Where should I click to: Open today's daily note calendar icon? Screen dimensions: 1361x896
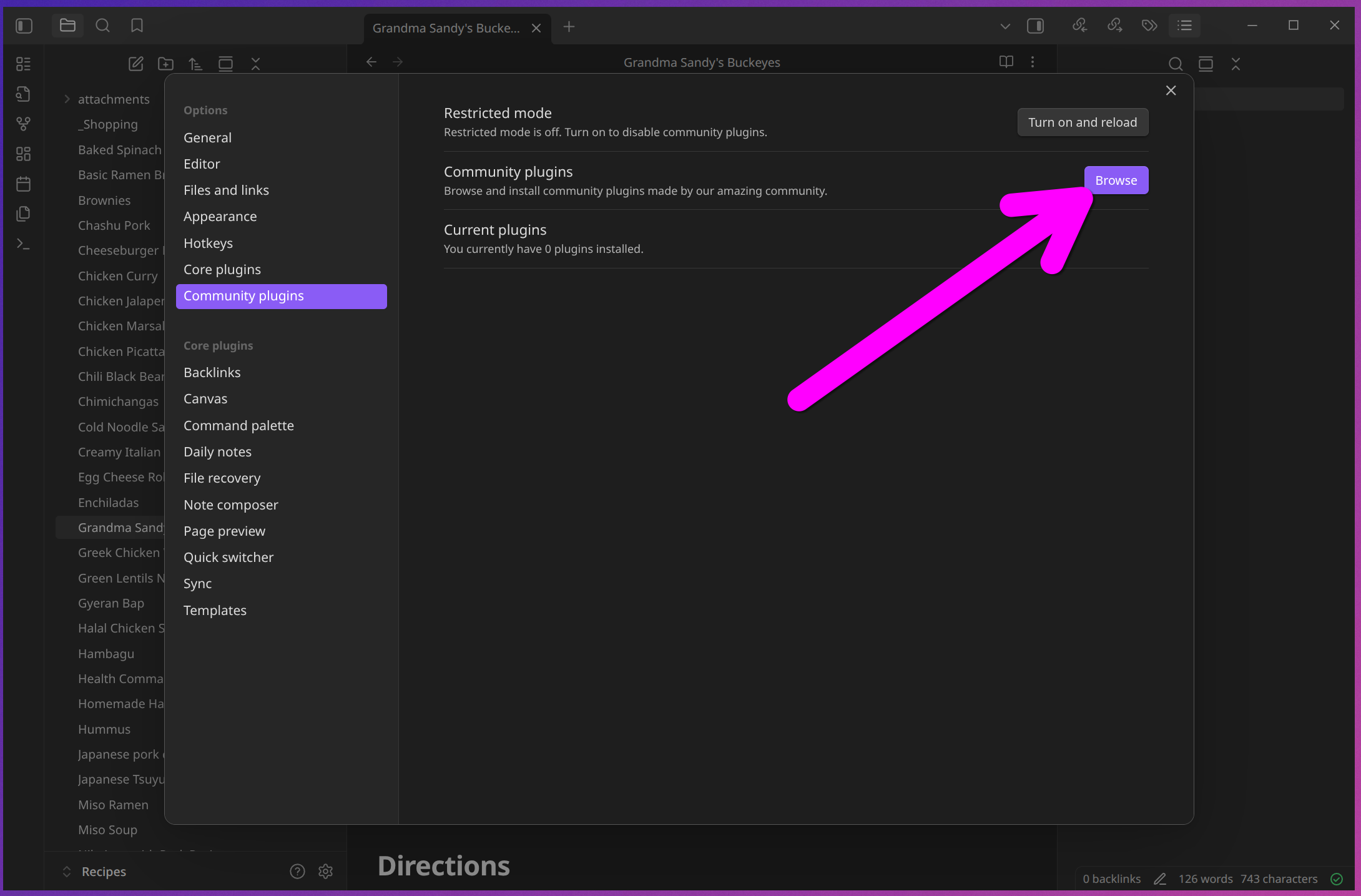[23, 184]
